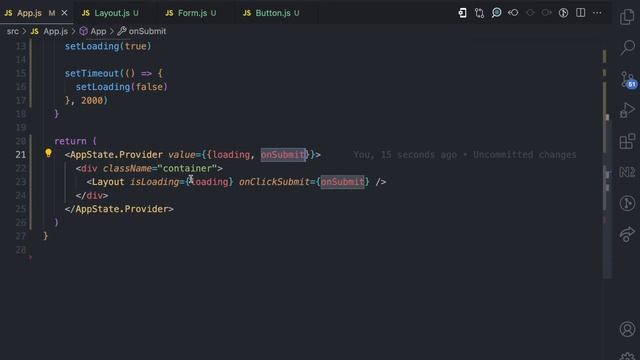640x360 pixels.
Task: Click the 'return' keyword on line 20
Action: pyautogui.click(x=70, y=141)
